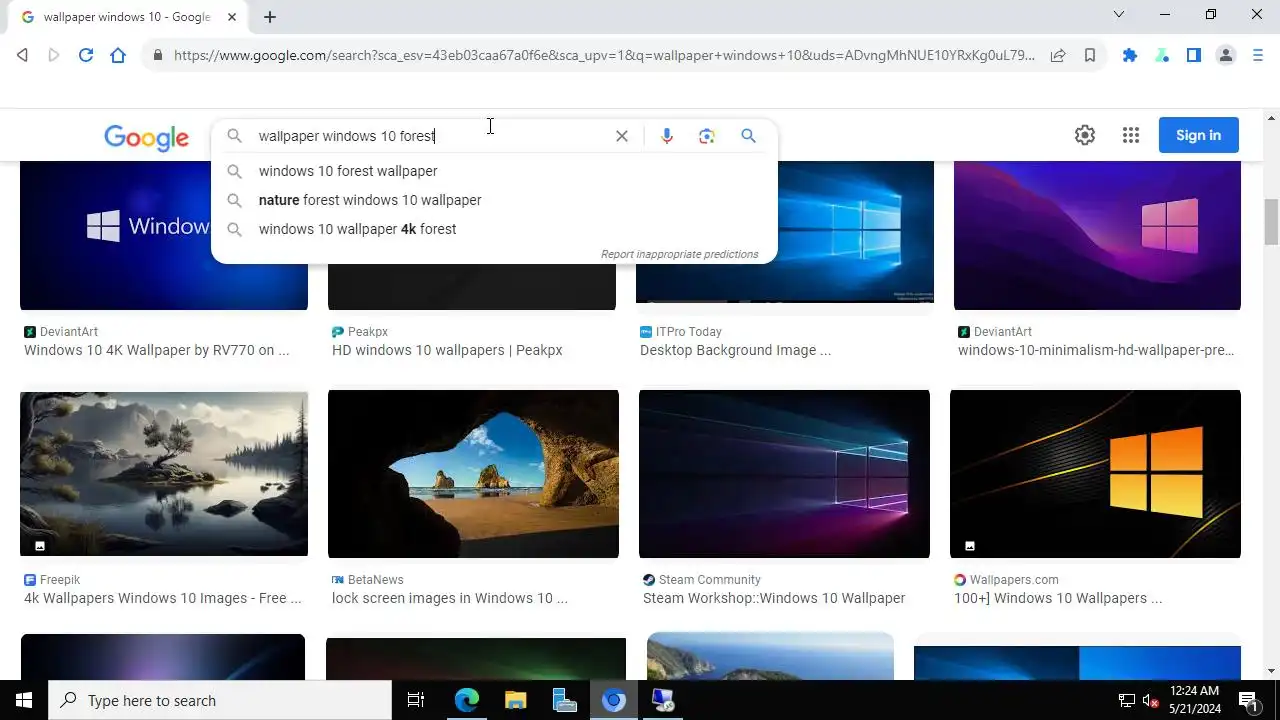Select the 'wallpaper windows 10 - Google' tab
Image resolution: width=1280 pixels, height=720 pixels.
125,17
